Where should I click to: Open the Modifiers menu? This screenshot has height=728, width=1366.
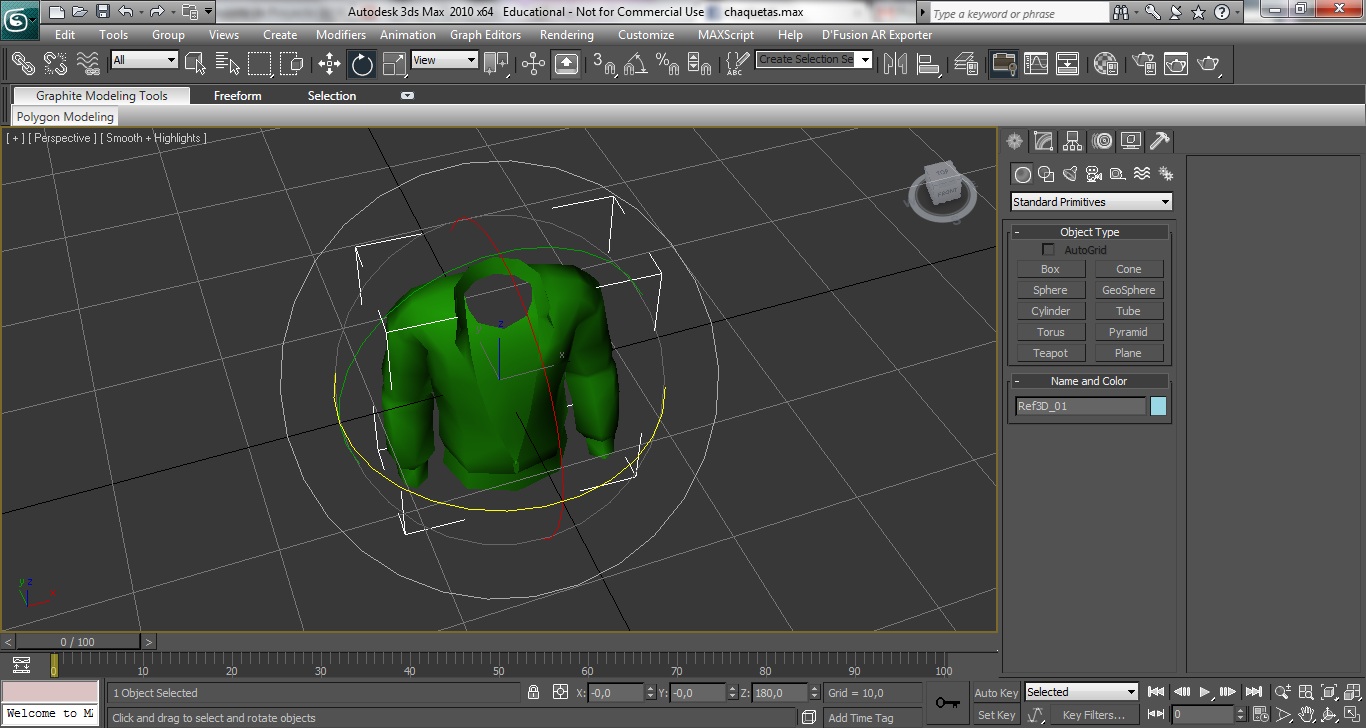(x=340, y=35)
